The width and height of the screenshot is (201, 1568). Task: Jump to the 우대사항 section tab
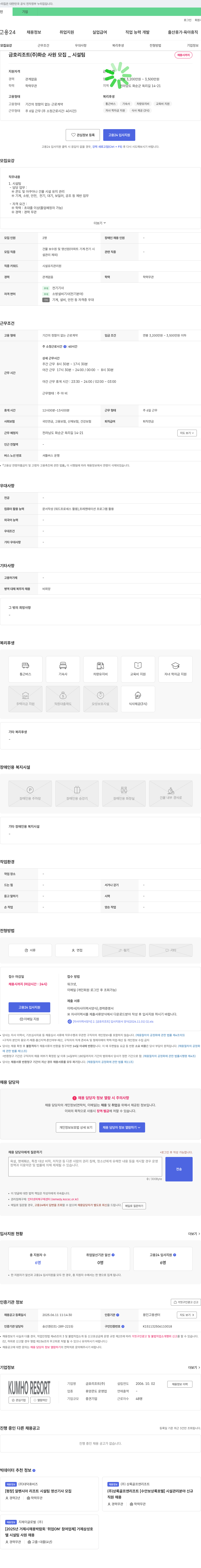[x=80, y=46]
